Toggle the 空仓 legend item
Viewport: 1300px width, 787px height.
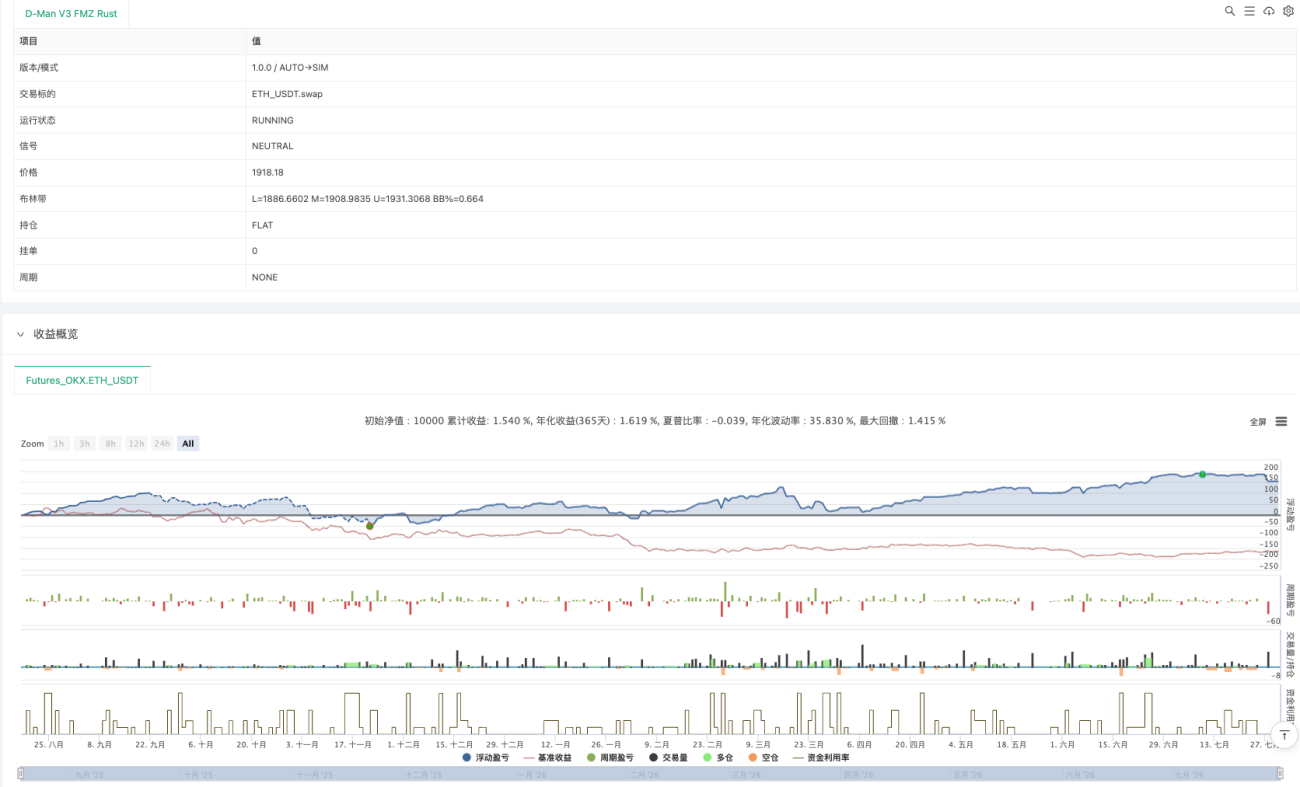click(762, 758)
